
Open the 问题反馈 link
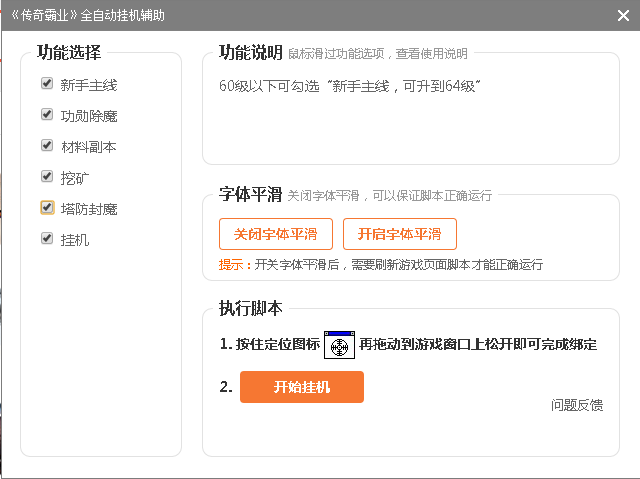point(577,405)
